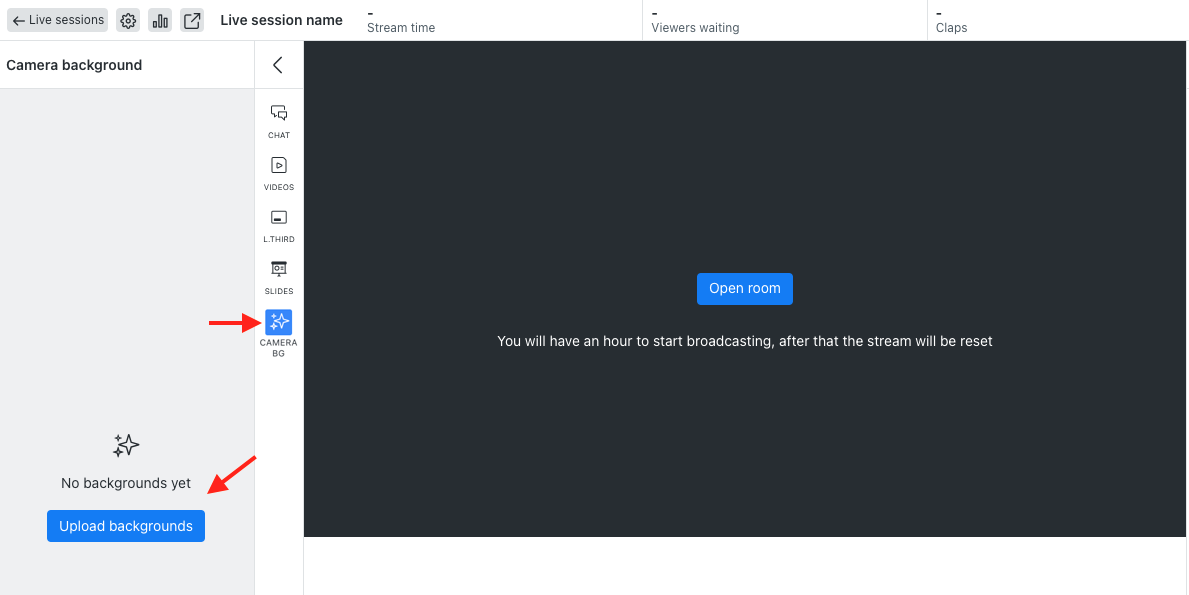The height and width of the screenshot is (595, 1189).
Task: Click the hour-to-start-broadcasting notice text
Action: (745, 341)
